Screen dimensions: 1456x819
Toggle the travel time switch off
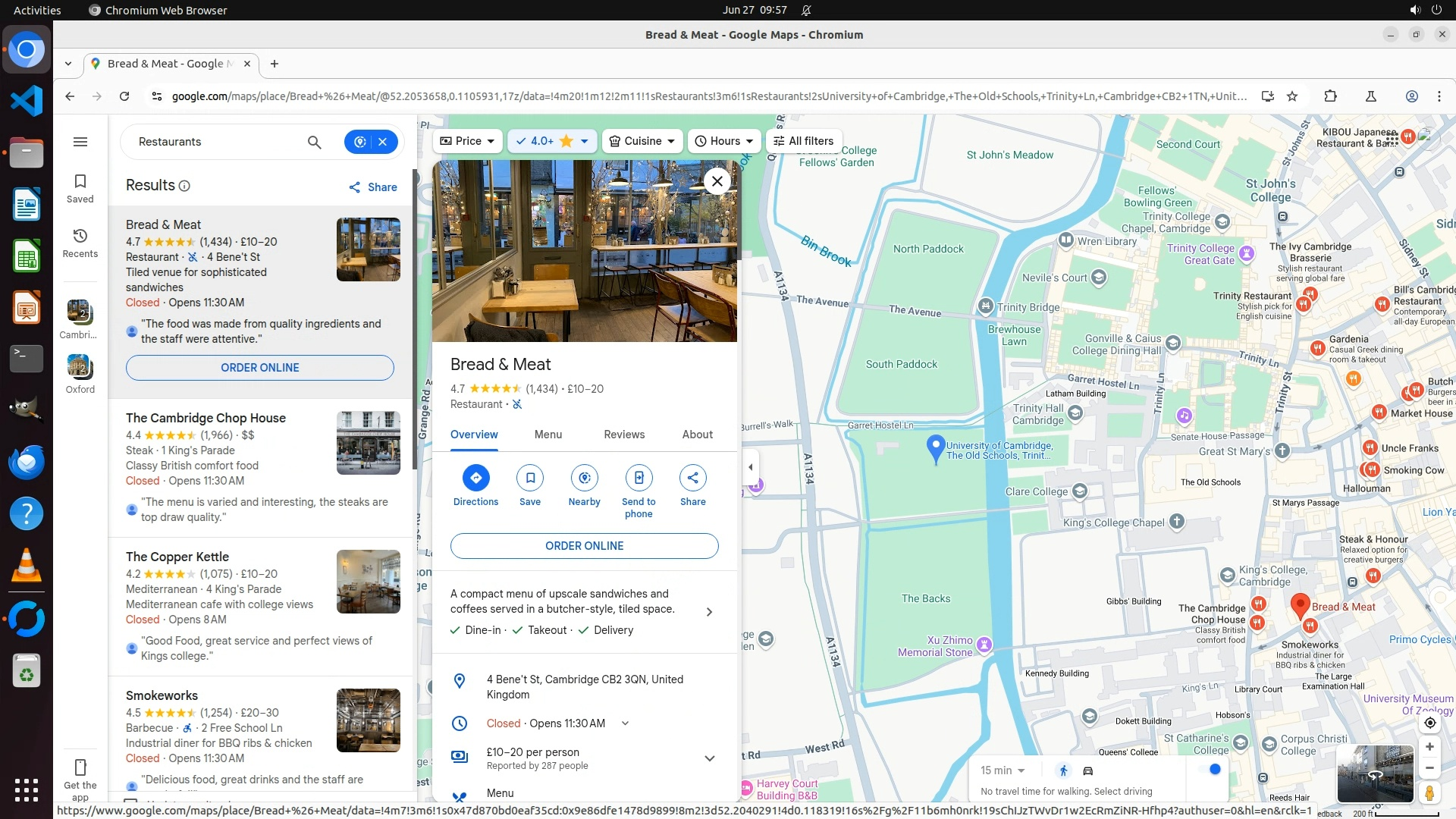point(1211,770)
